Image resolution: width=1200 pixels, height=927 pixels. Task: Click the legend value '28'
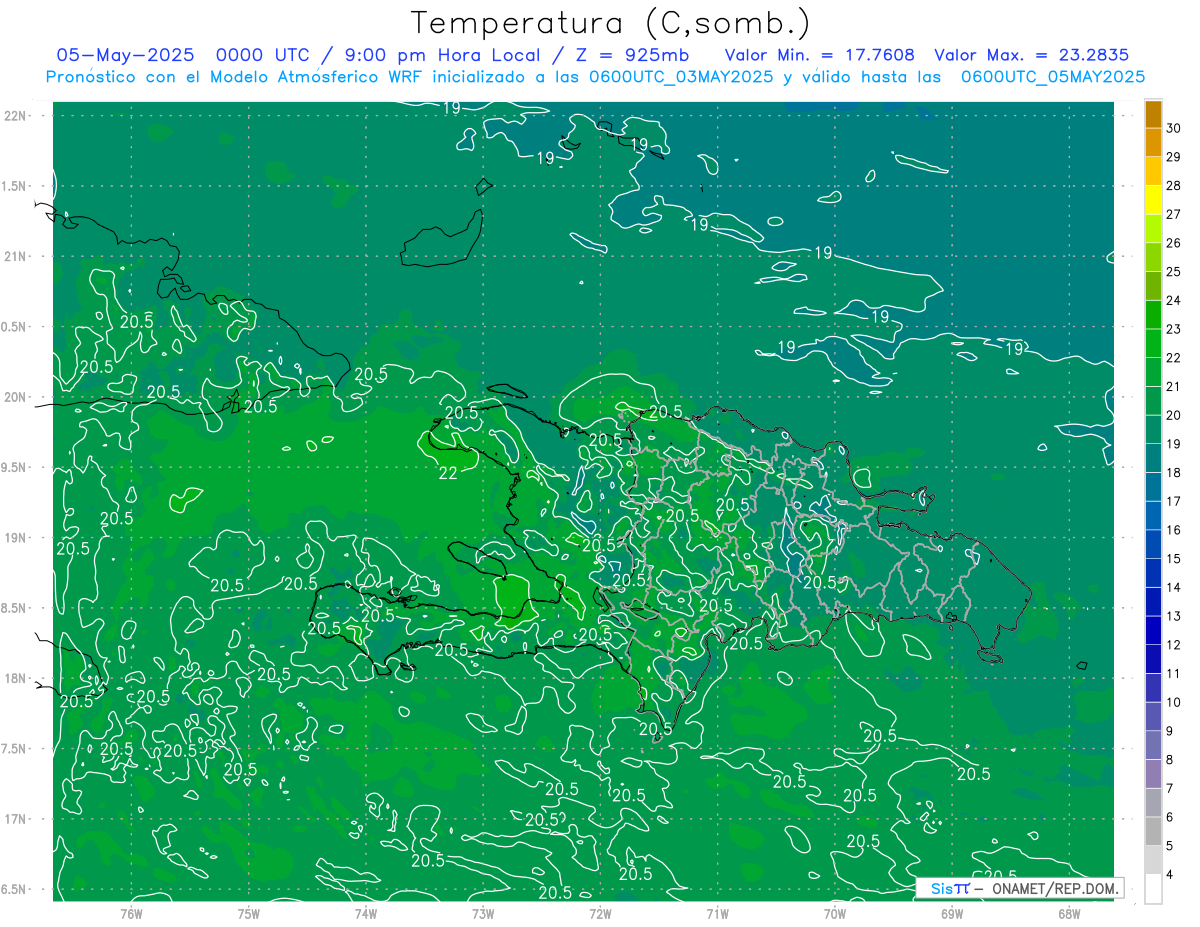pos(1174,185)
